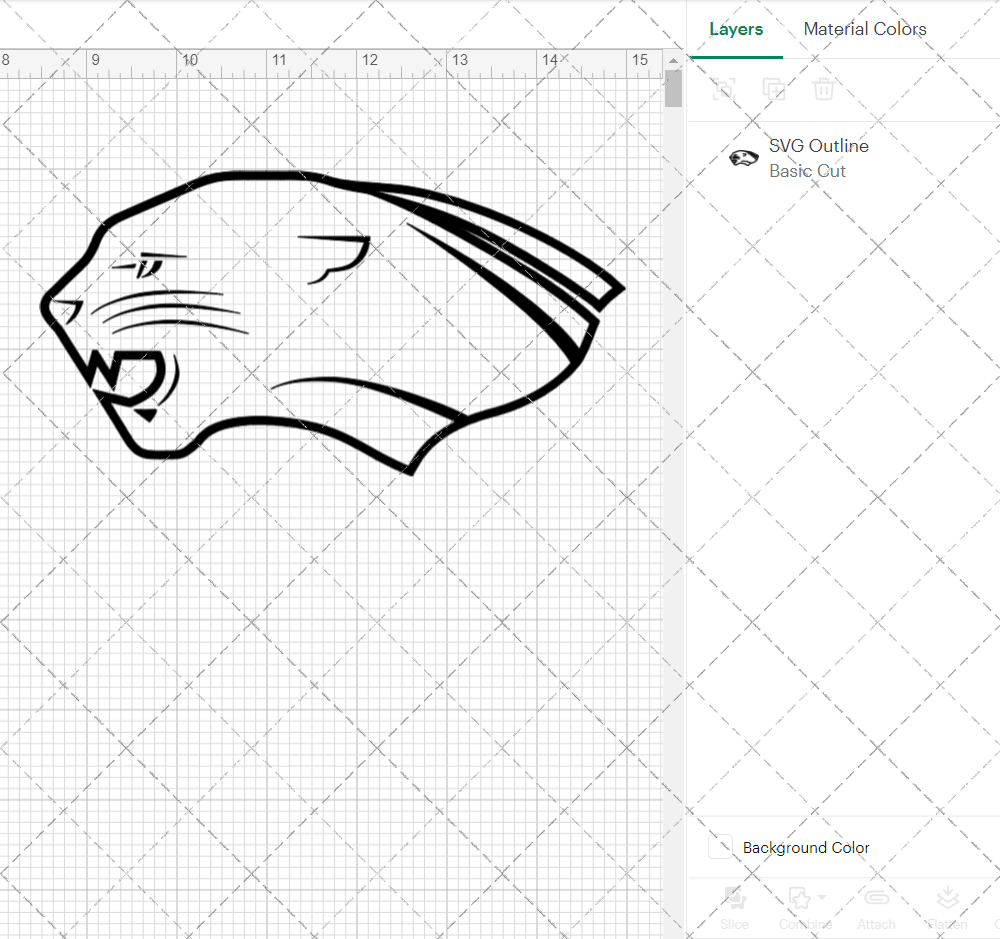The image size is (1000, 939).
Task: Click ruler mark 12
Action: pyautogui.click(x=370, y=60)
